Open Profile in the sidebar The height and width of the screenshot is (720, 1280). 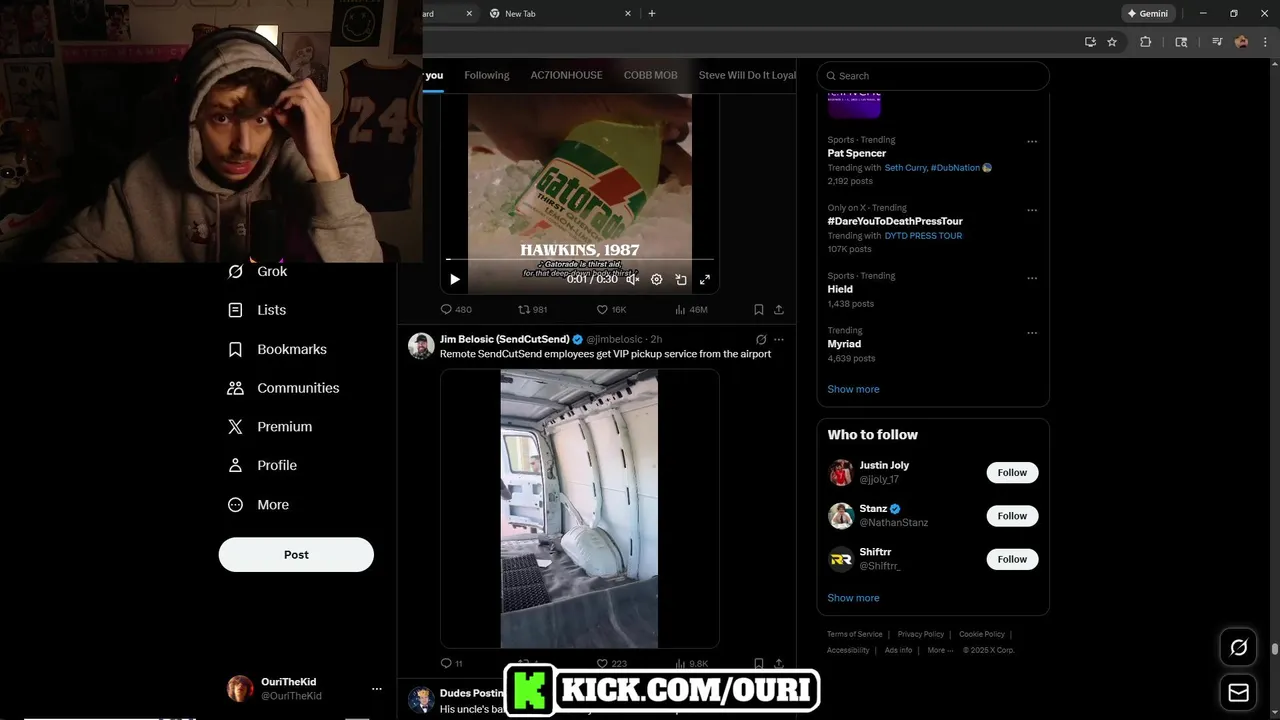tap(262, 465)
